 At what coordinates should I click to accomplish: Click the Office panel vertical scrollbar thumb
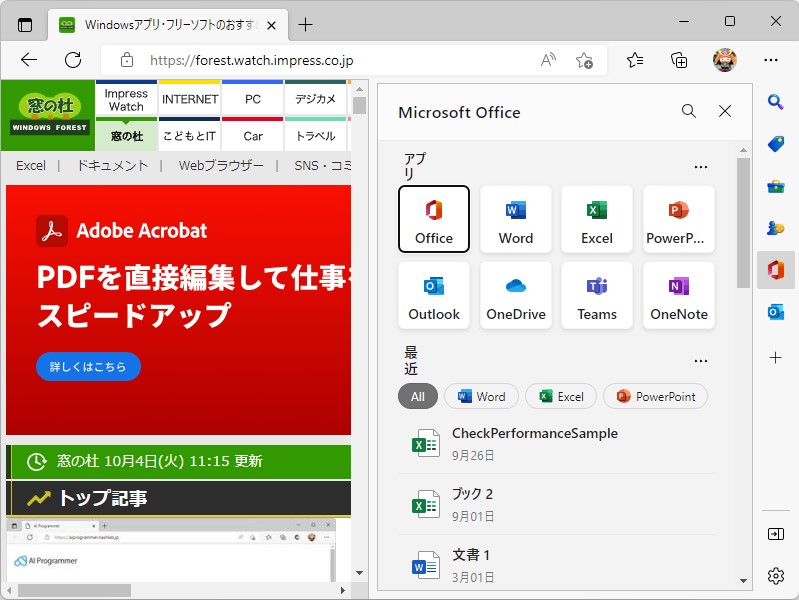[743, 223]
